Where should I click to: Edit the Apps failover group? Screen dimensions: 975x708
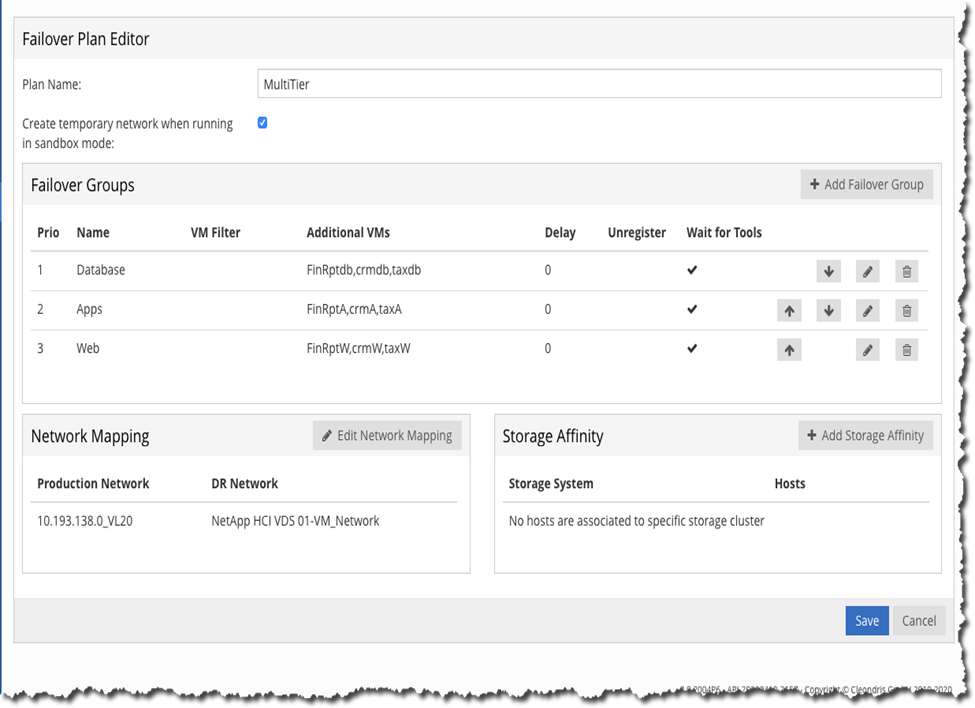tap(868, 311)
